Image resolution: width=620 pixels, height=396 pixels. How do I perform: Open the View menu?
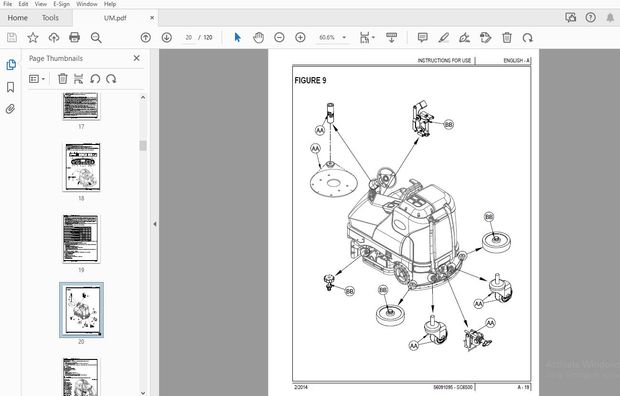coord(41,4)
